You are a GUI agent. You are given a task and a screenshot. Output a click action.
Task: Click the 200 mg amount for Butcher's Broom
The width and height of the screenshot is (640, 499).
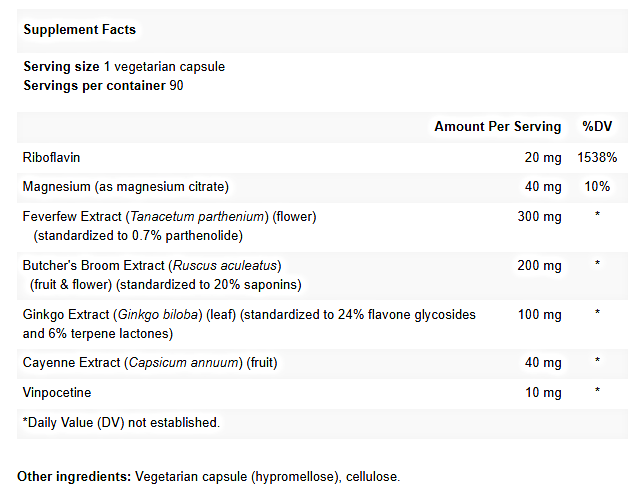(x=541, y=266)
